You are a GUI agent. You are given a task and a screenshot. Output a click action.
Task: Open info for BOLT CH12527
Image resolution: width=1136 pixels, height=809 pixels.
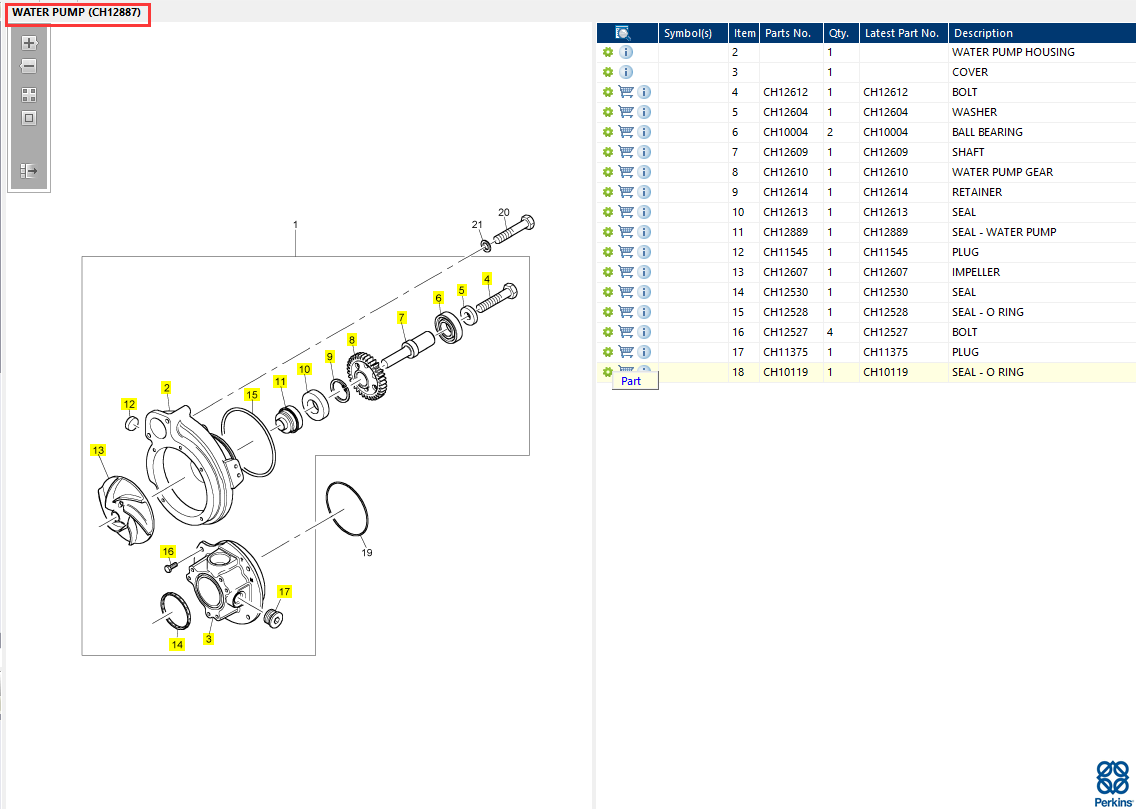click(x=644, y=332)
